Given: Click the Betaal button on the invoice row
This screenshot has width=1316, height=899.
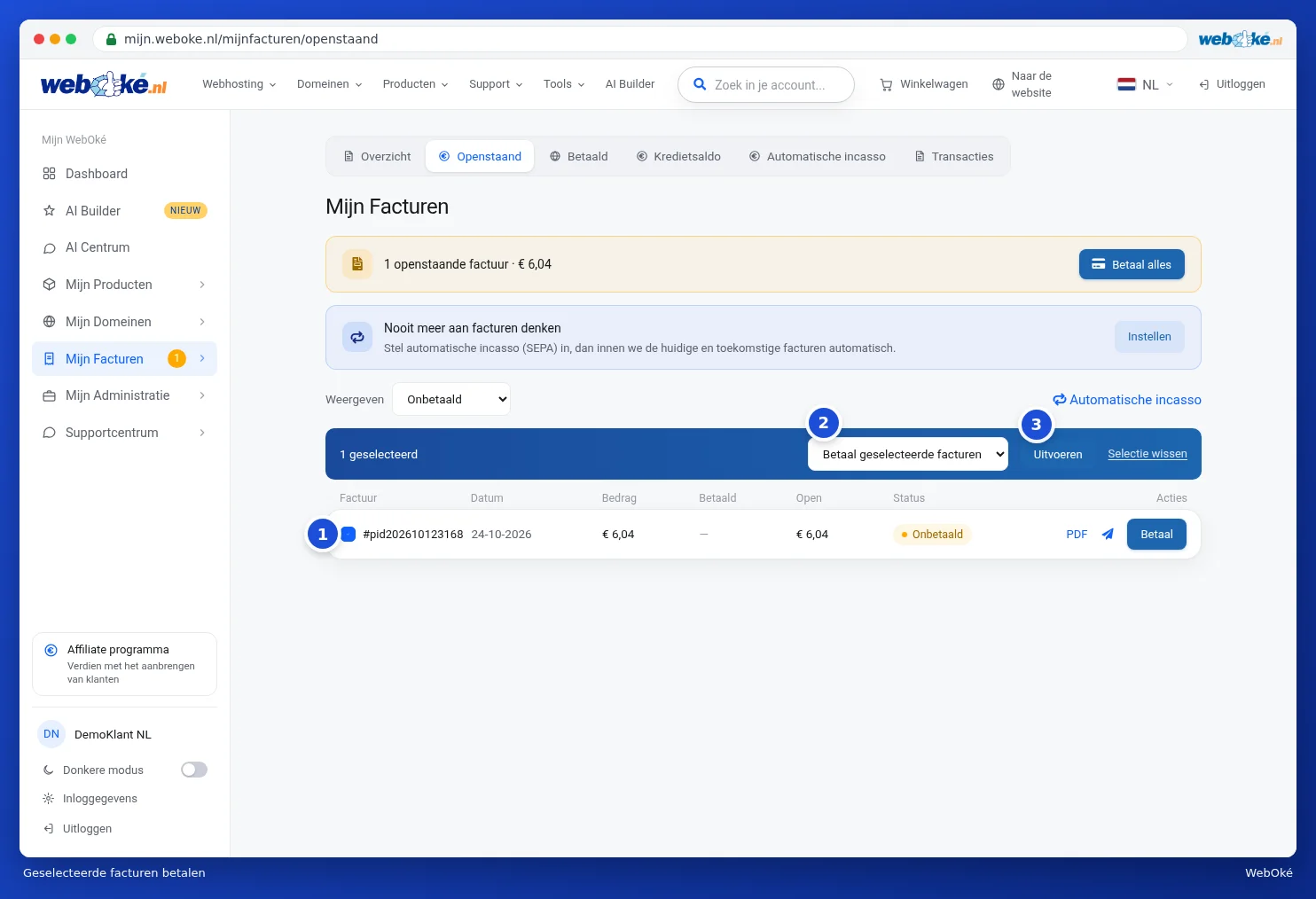Looking at the screenshot, I should (x=1156, y=535).
